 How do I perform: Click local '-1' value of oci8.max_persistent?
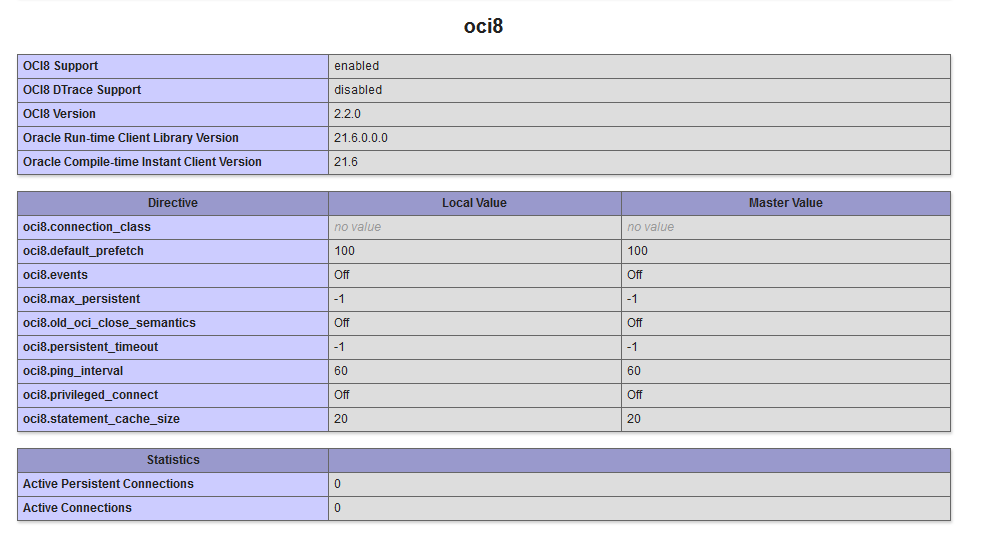point(340,299)
